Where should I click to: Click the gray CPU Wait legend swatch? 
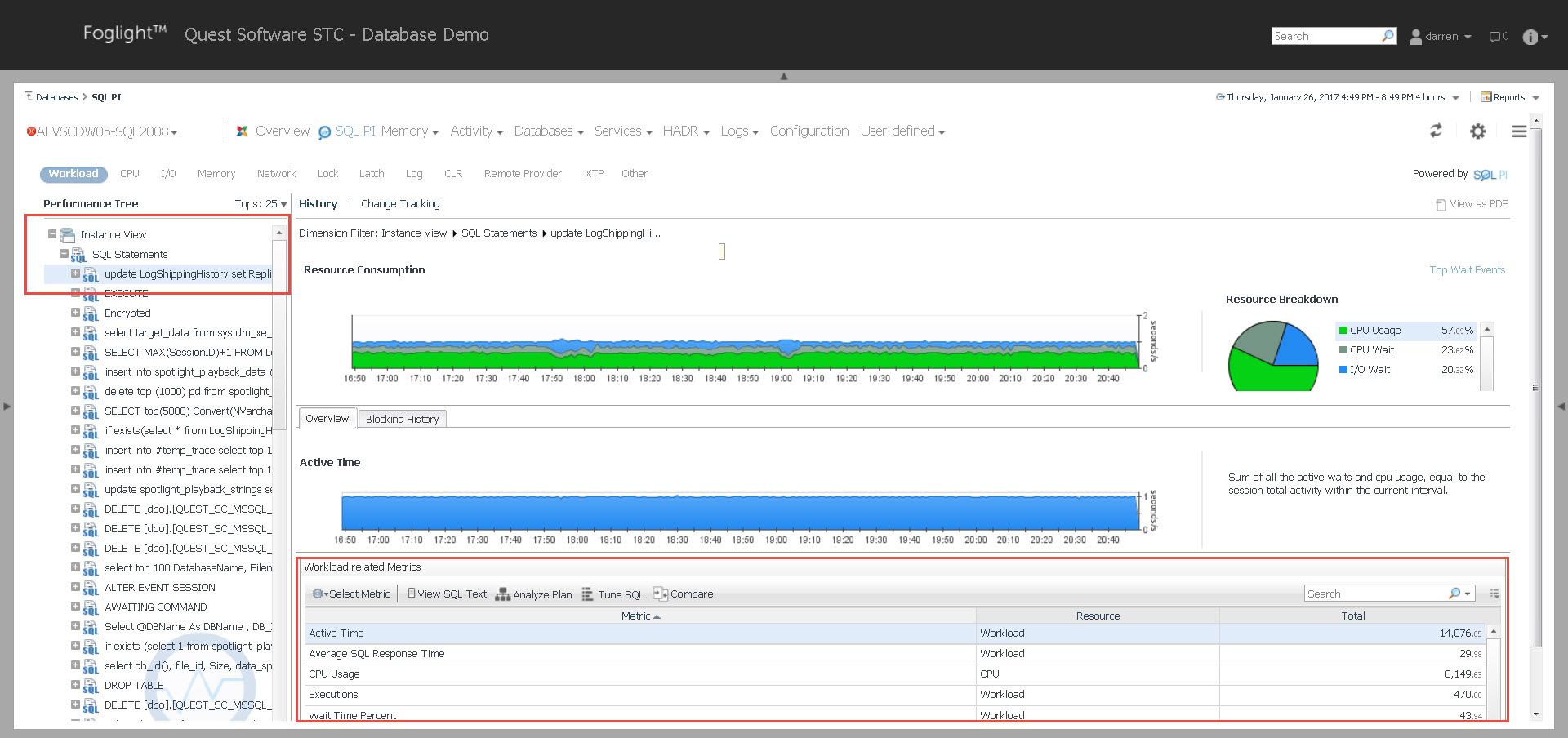pos(1343,350)
